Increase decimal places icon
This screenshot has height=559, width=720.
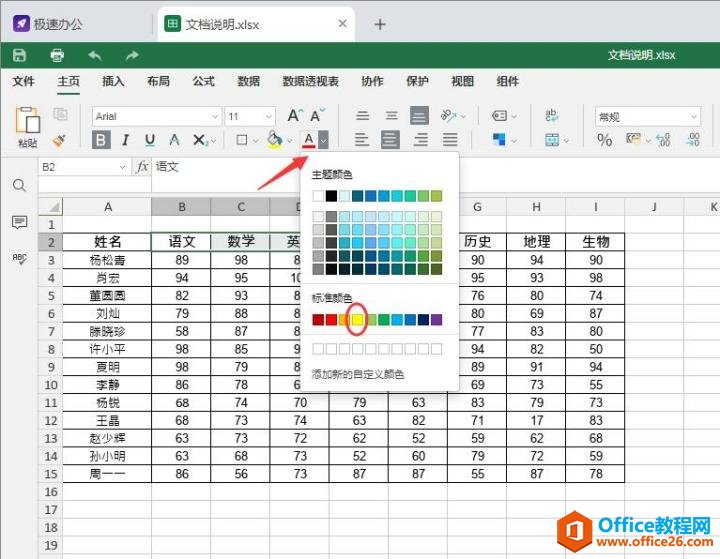coord(663,140)
